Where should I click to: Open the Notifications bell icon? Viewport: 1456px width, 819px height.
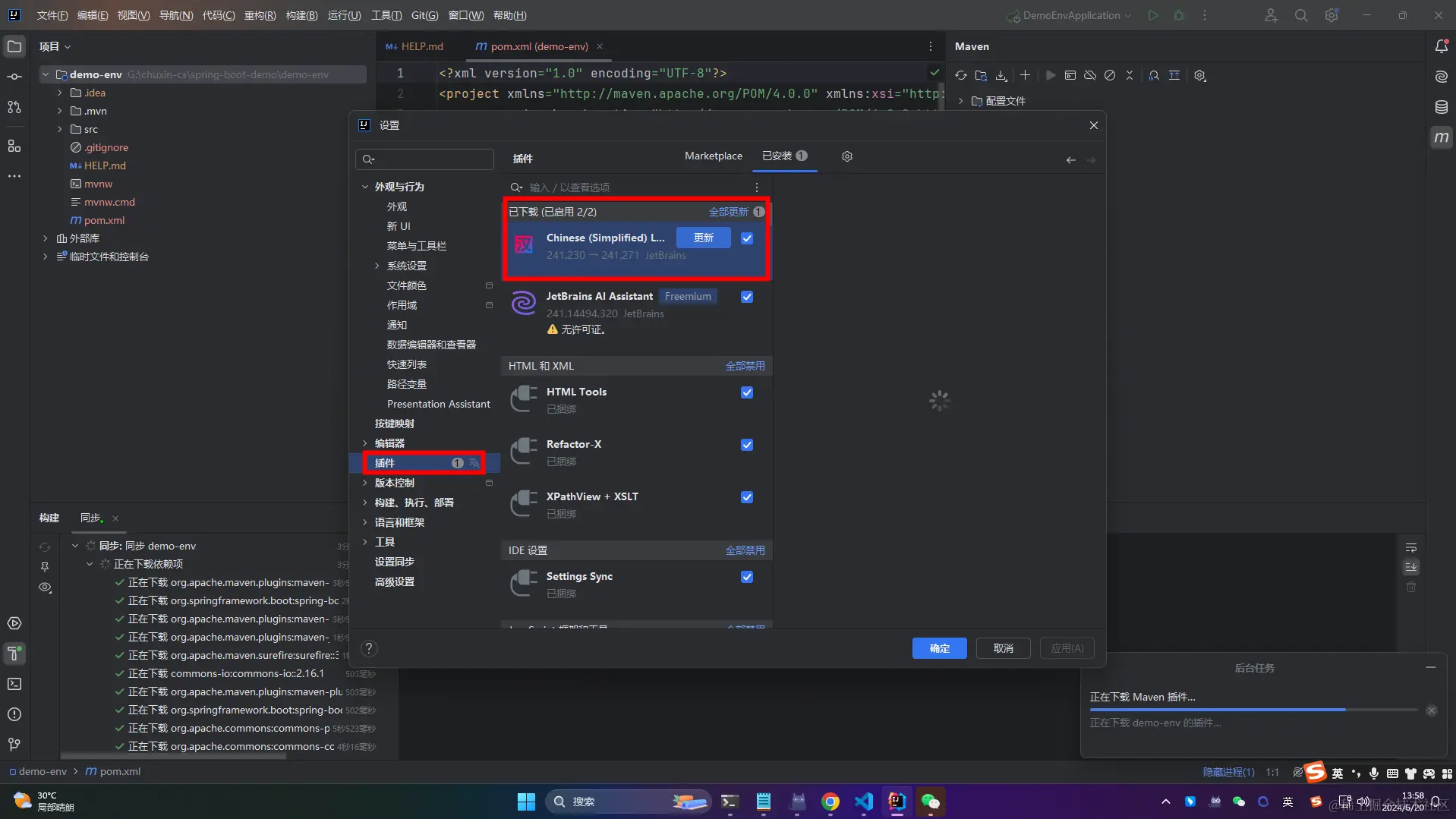pyautogui.click(x=1442, y=46)
